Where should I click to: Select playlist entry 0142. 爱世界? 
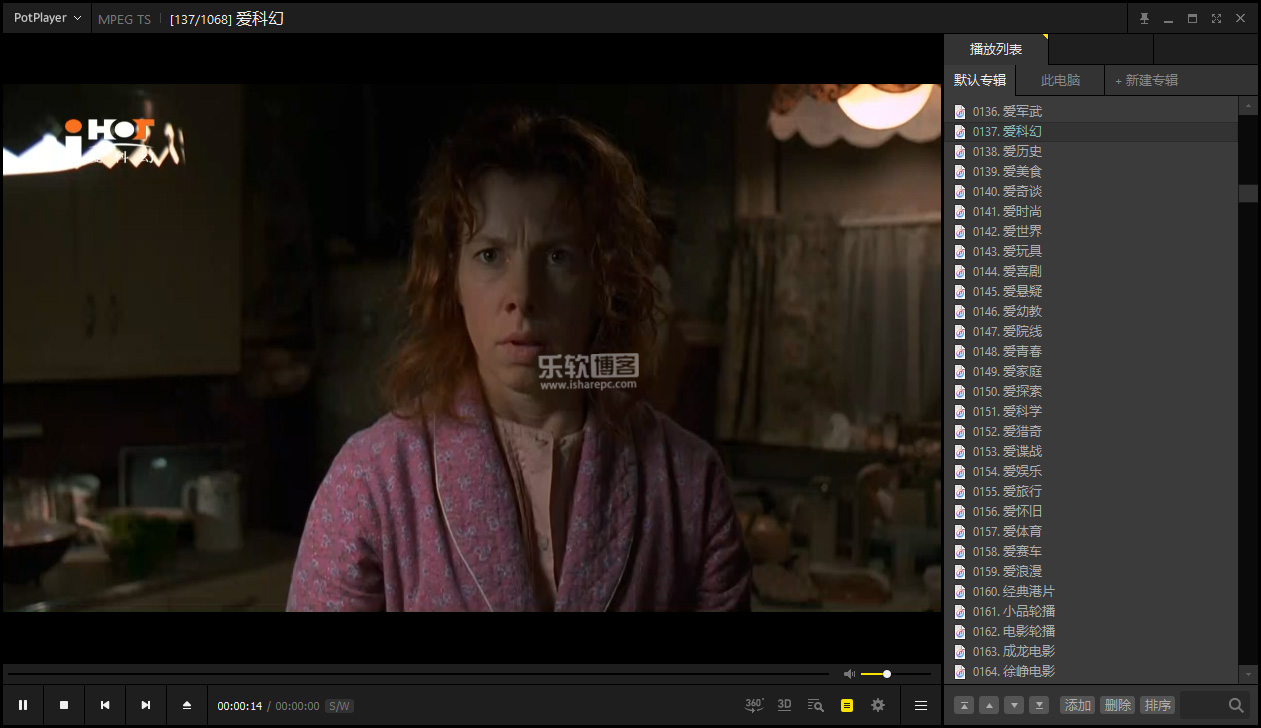1091,231
